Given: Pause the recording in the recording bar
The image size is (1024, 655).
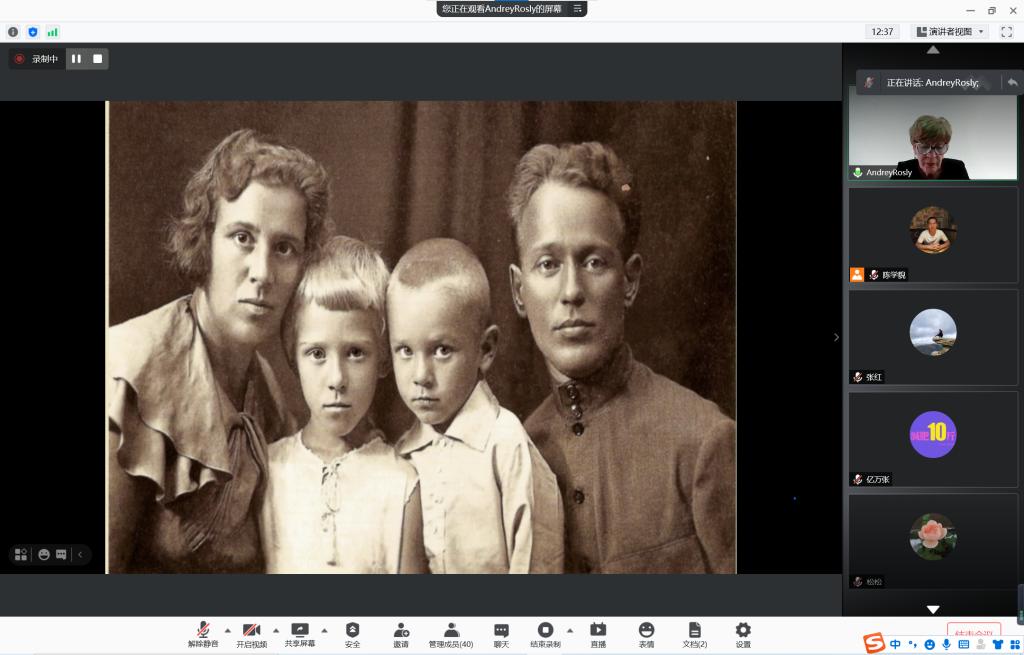Looking at the screenshot, I should pos(77,59).
